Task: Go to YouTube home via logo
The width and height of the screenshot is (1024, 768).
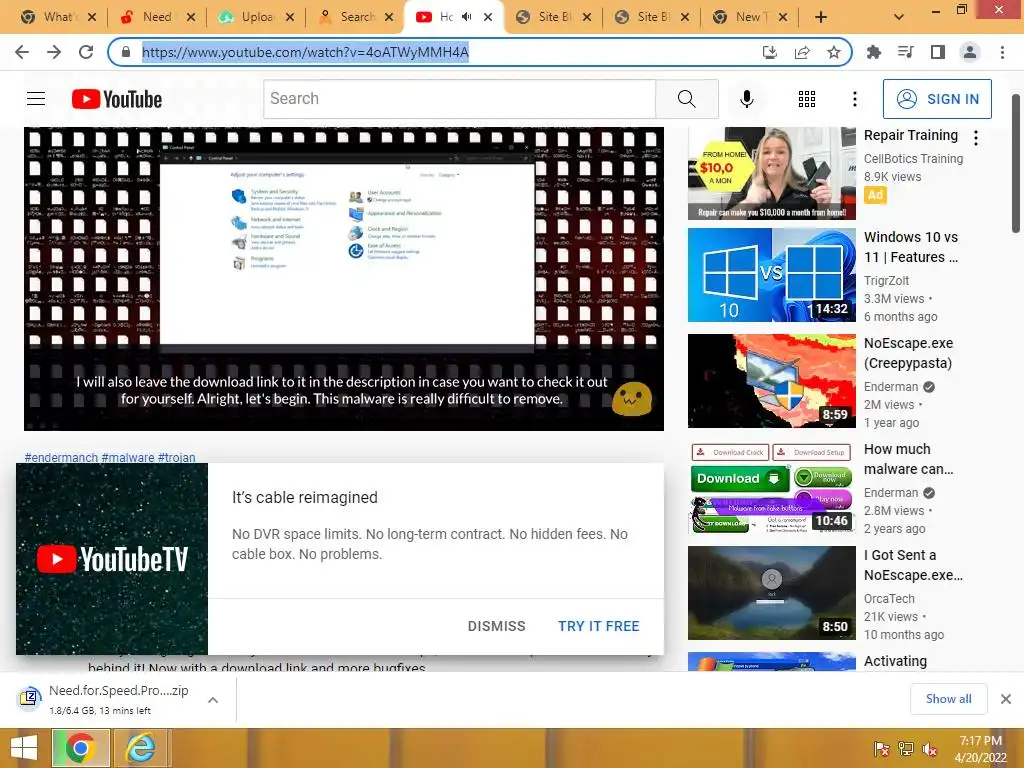Action: tap(117, 99)
